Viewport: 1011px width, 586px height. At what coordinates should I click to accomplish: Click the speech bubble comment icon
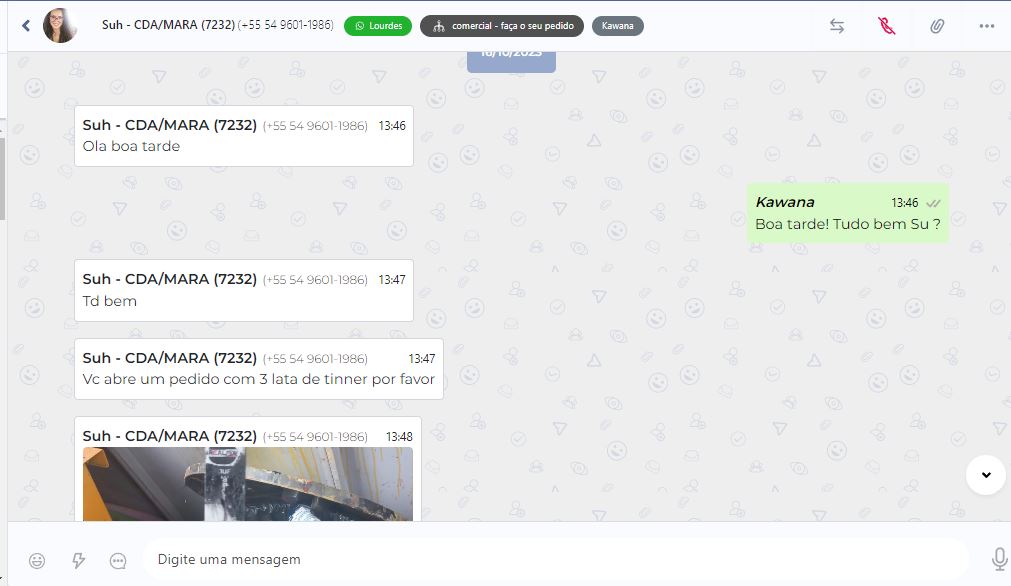click(118, 561)
